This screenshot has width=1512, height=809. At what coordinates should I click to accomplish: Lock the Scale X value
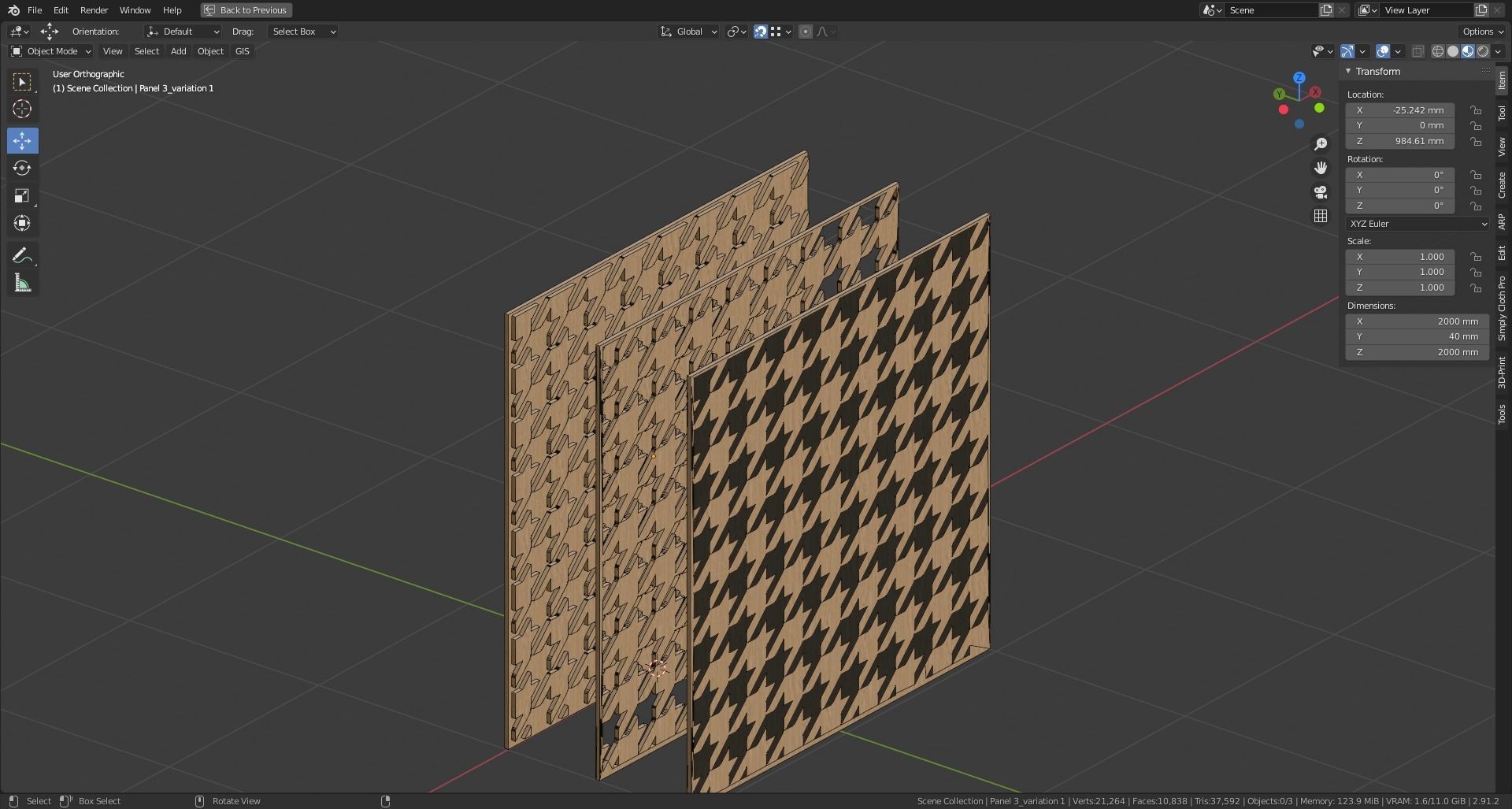pos(1476,257)
